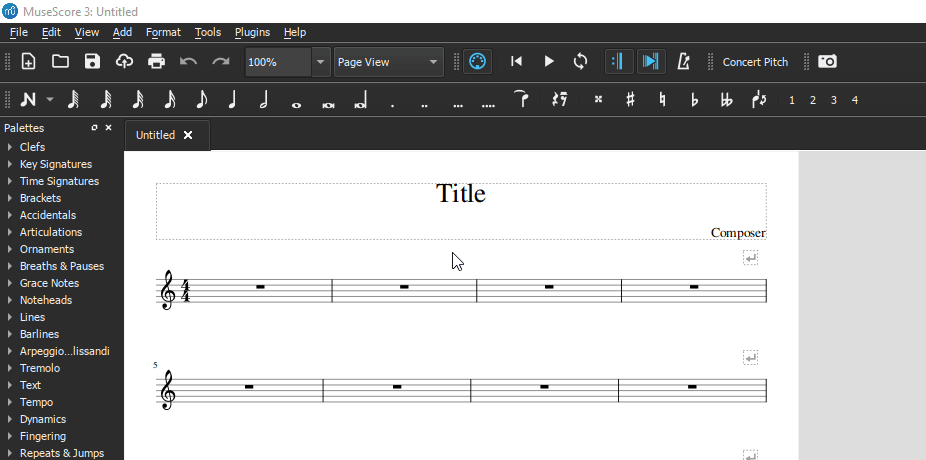This screenshot has width=926, height=460.
Task: Open the Tools menu
Action: pos(208,32)
